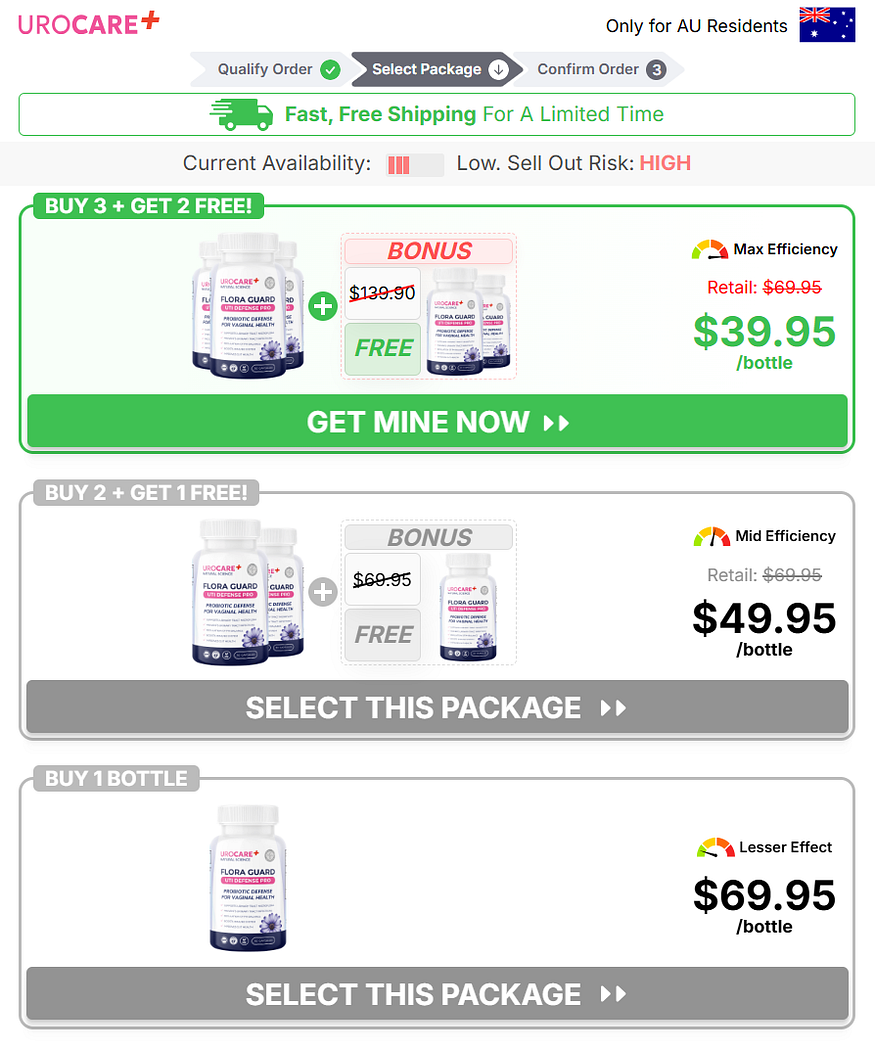875x1042 pixels.
Task: Select the Buy 2 Get 1 Free package button
Action: 437,707
